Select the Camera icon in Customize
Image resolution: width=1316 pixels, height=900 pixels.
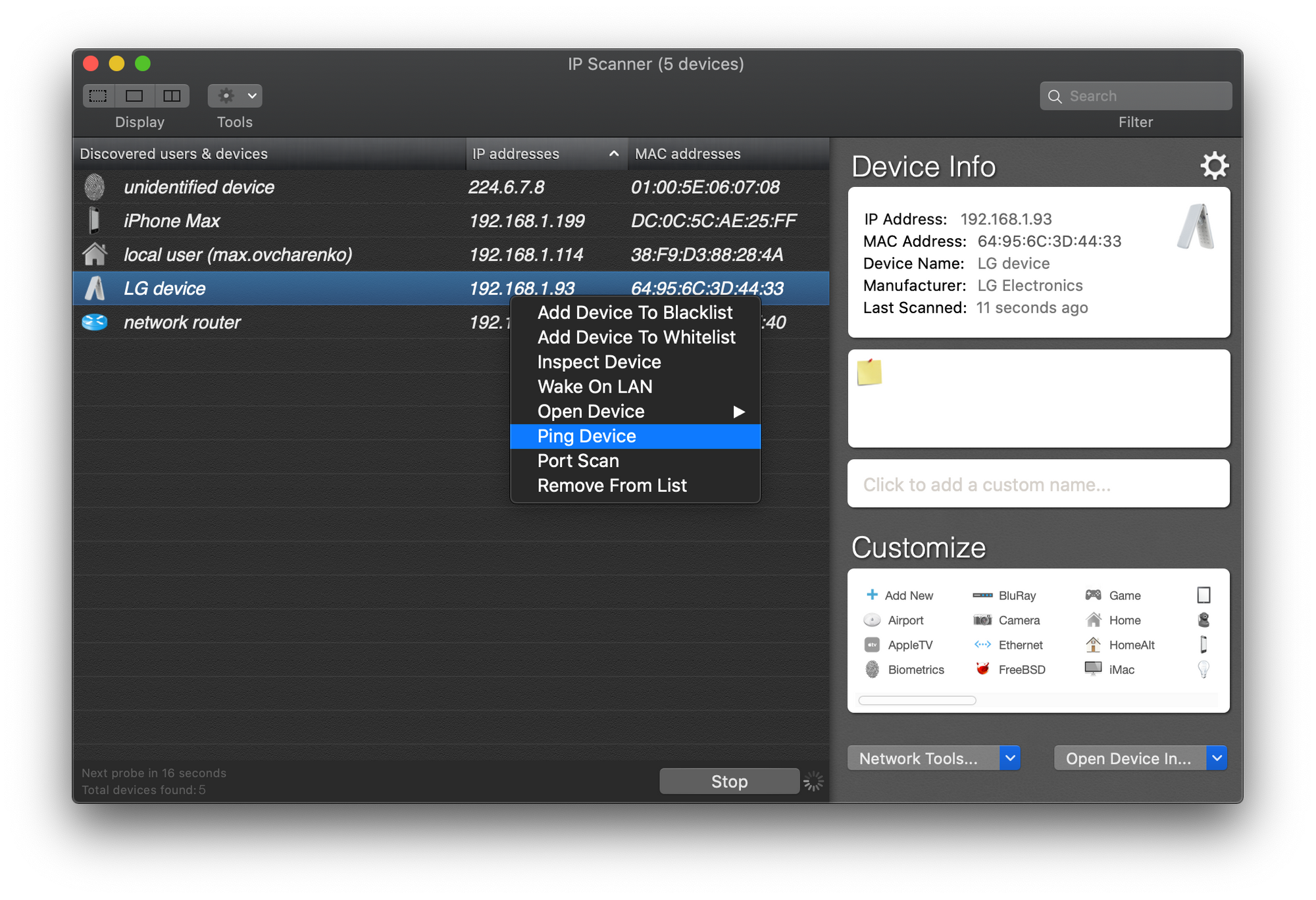pyautogui.click(x=982, y=620)
